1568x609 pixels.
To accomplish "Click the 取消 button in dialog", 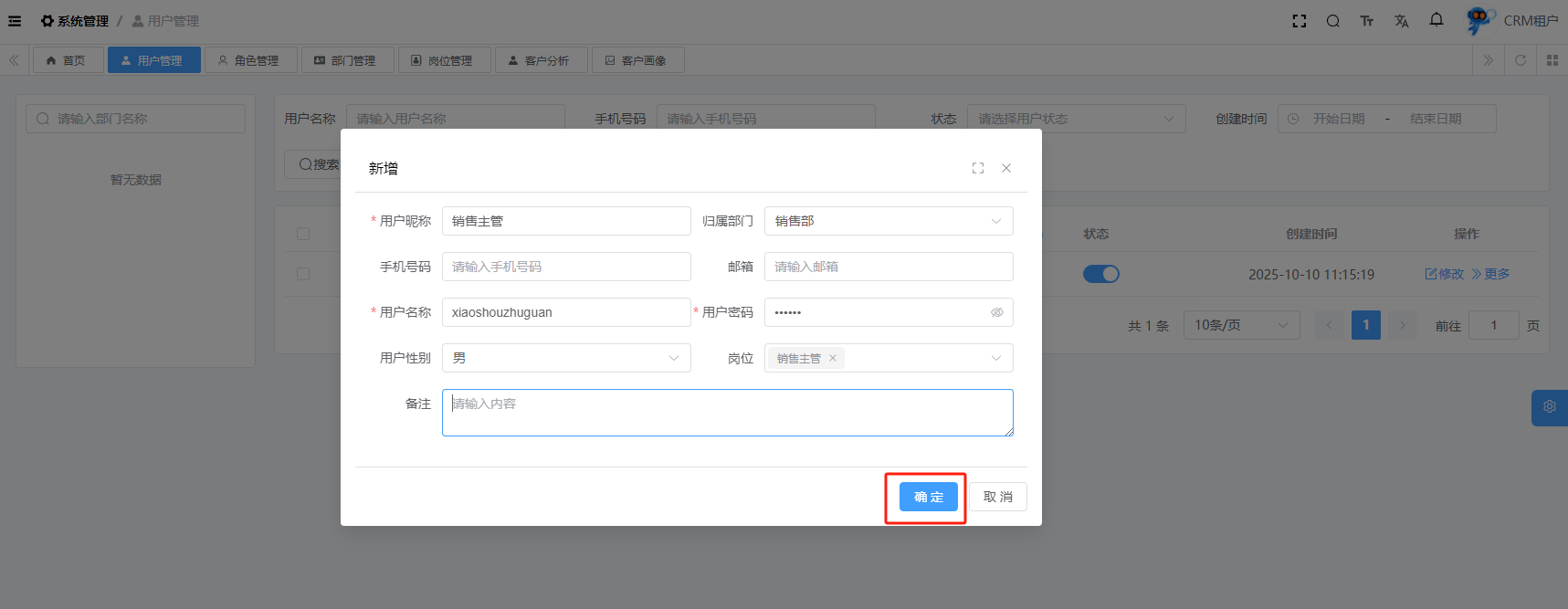I will (x=997, y=497).
